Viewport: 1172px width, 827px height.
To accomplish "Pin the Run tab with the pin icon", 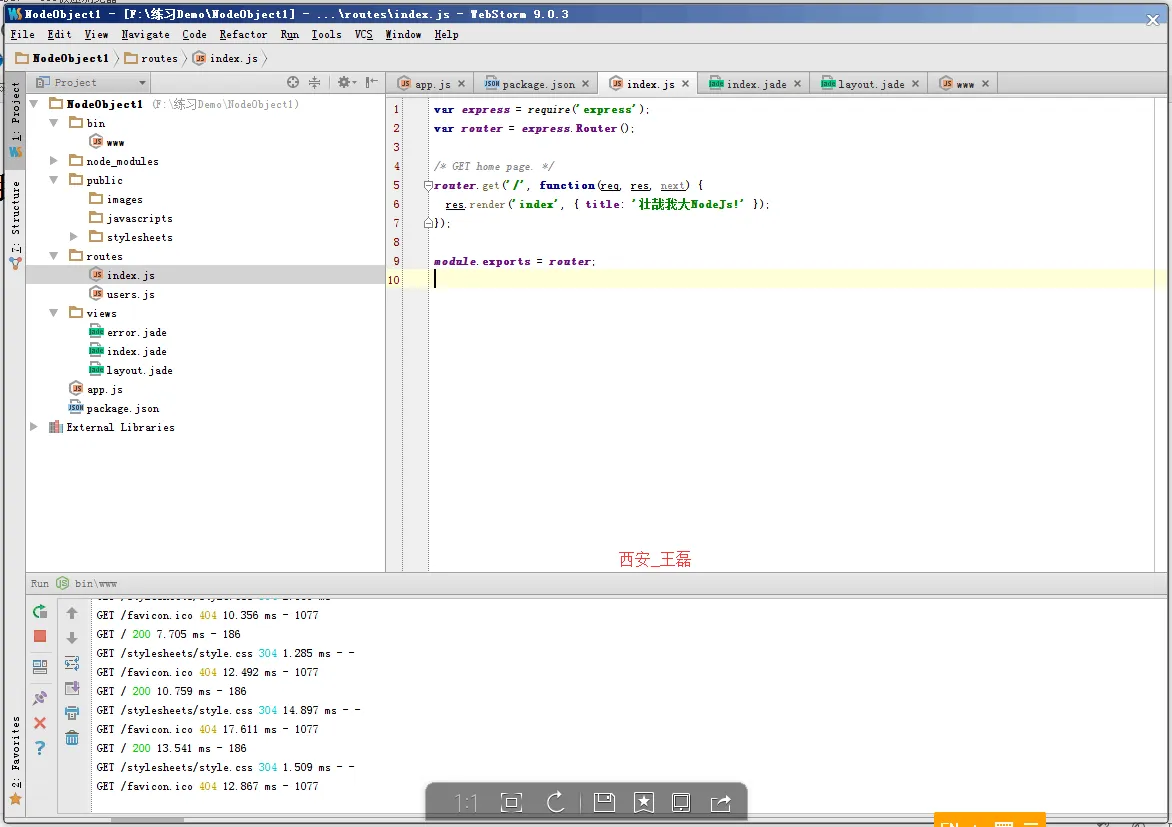I will 40,697.
